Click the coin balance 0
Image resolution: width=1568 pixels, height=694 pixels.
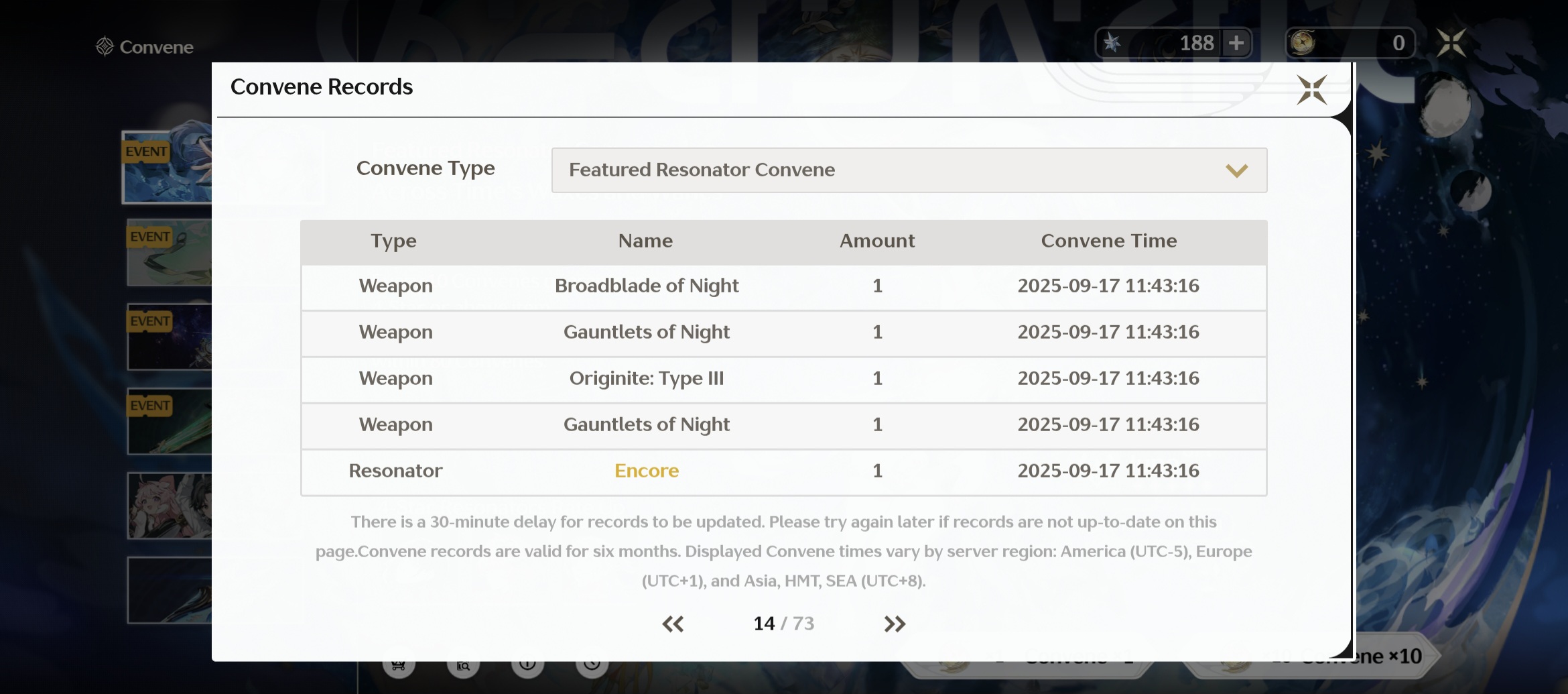pyautogui.click(x=1398, y=44)
